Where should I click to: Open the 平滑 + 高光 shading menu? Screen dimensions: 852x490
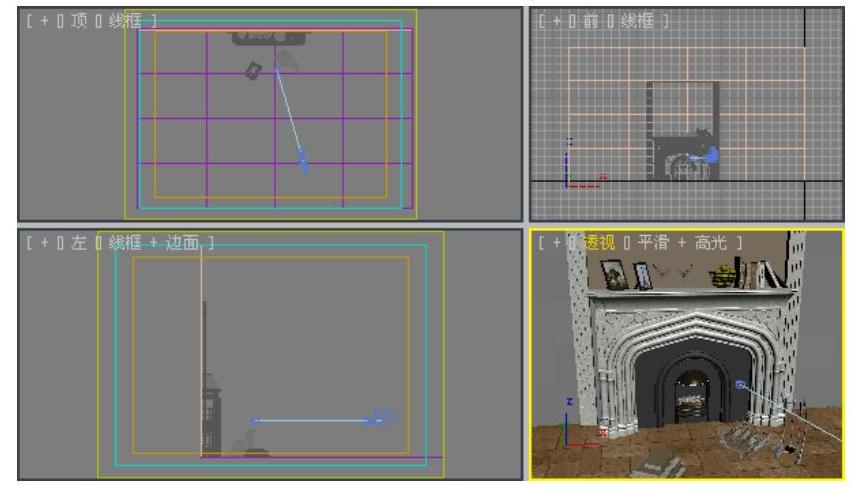click(x=682, y=242)
